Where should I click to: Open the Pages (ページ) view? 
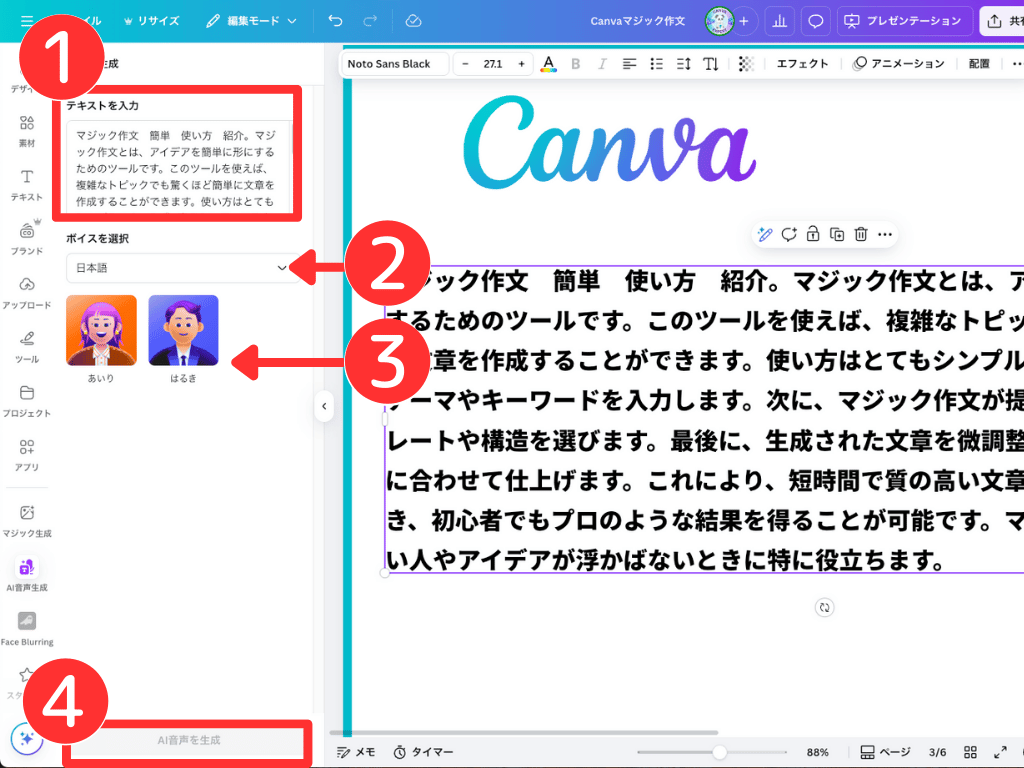click(885, 752)
